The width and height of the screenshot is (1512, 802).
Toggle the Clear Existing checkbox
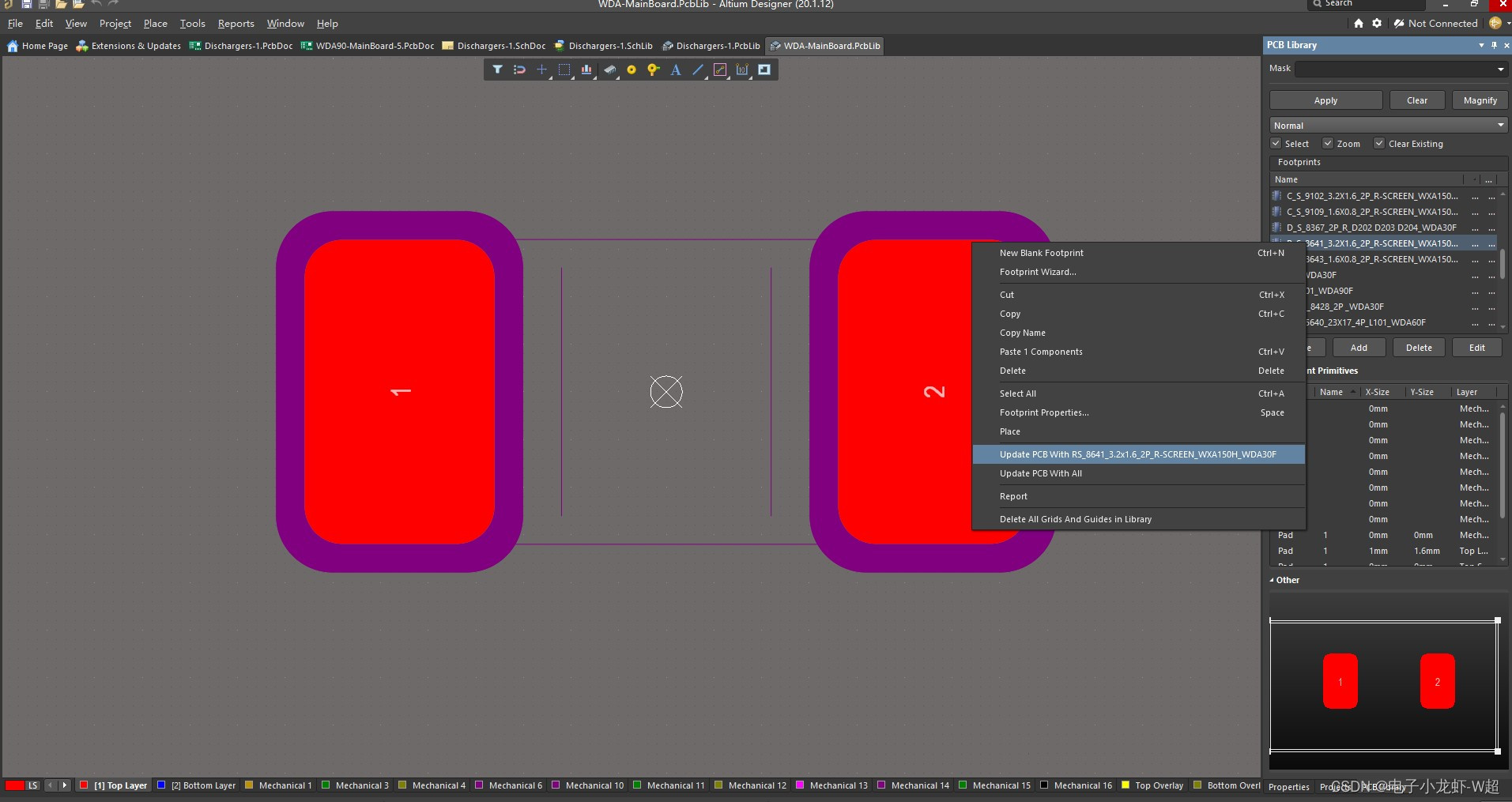1379,144
